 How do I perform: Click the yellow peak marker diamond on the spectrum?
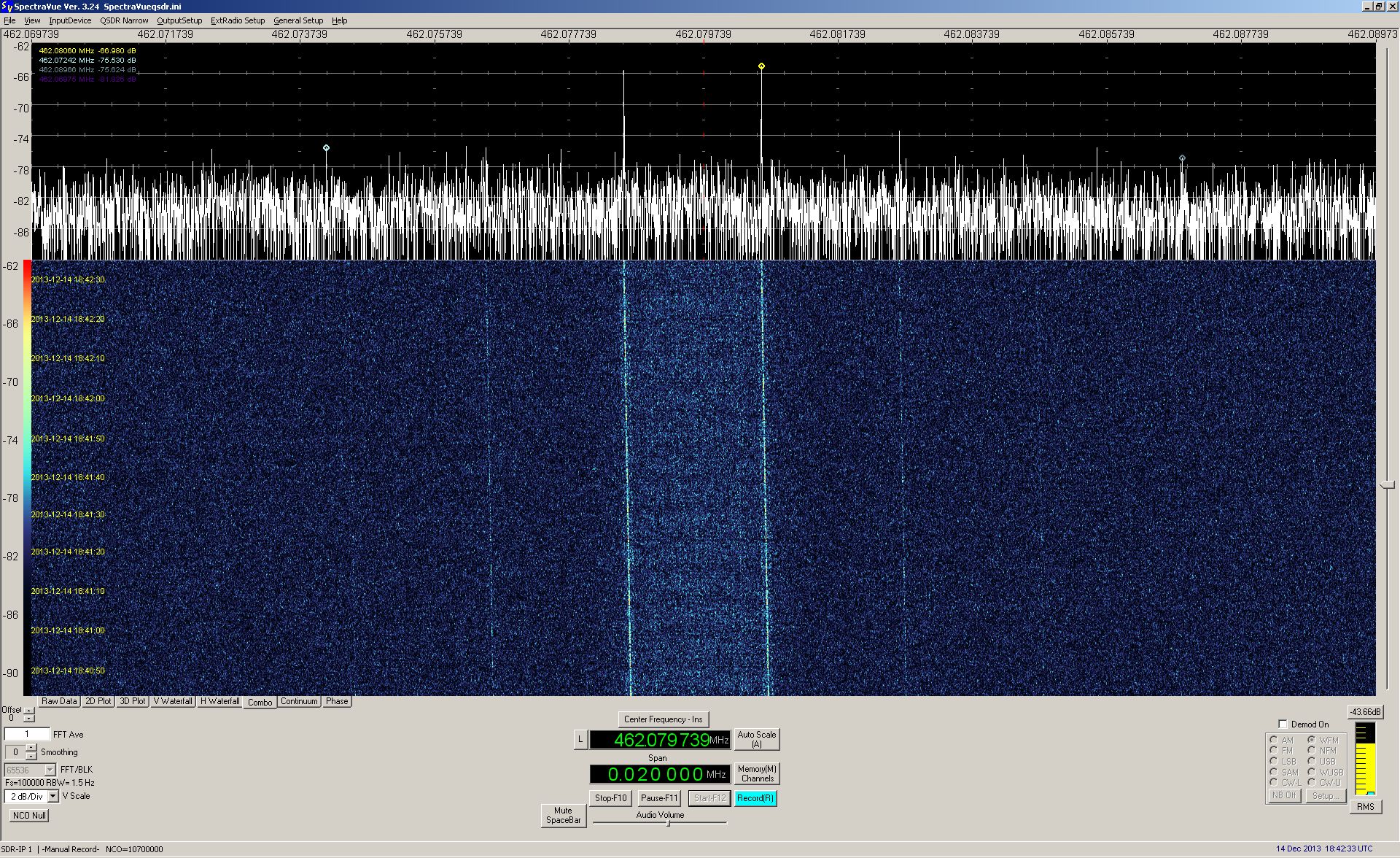[x=761, y=66]
